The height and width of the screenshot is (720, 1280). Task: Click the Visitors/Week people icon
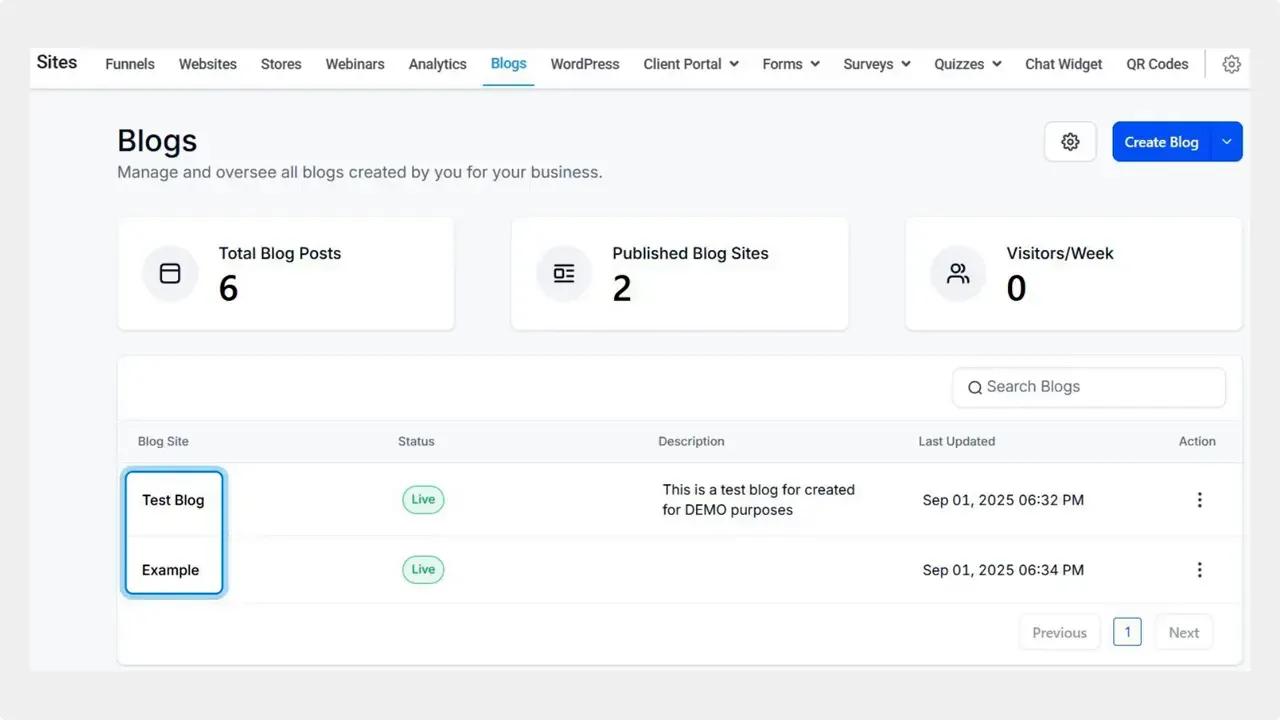(x=957, y=273)
